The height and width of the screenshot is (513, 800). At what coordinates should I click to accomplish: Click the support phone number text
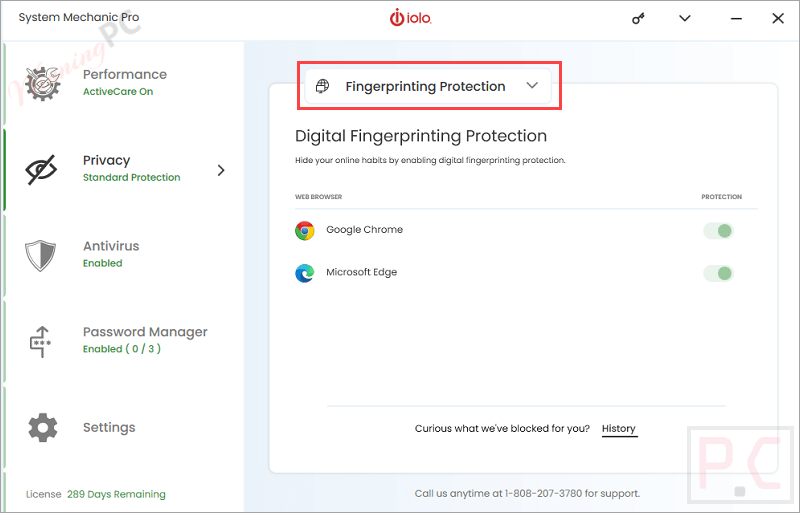[543, 494]
